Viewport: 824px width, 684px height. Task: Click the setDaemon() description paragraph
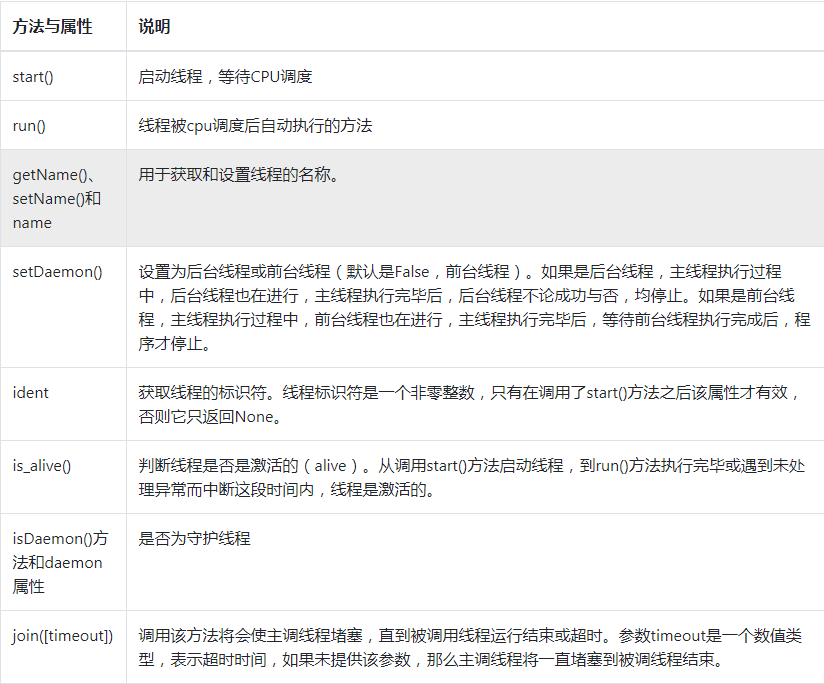click(468, 307)
